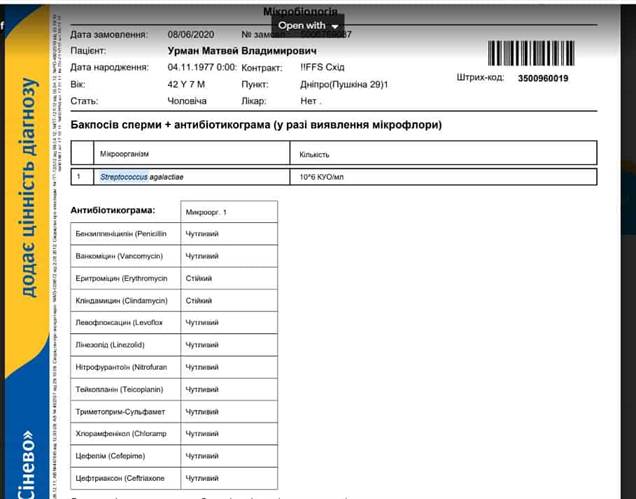
Task: Click contract value !!FFS Схід
Action: coord(322,67)
